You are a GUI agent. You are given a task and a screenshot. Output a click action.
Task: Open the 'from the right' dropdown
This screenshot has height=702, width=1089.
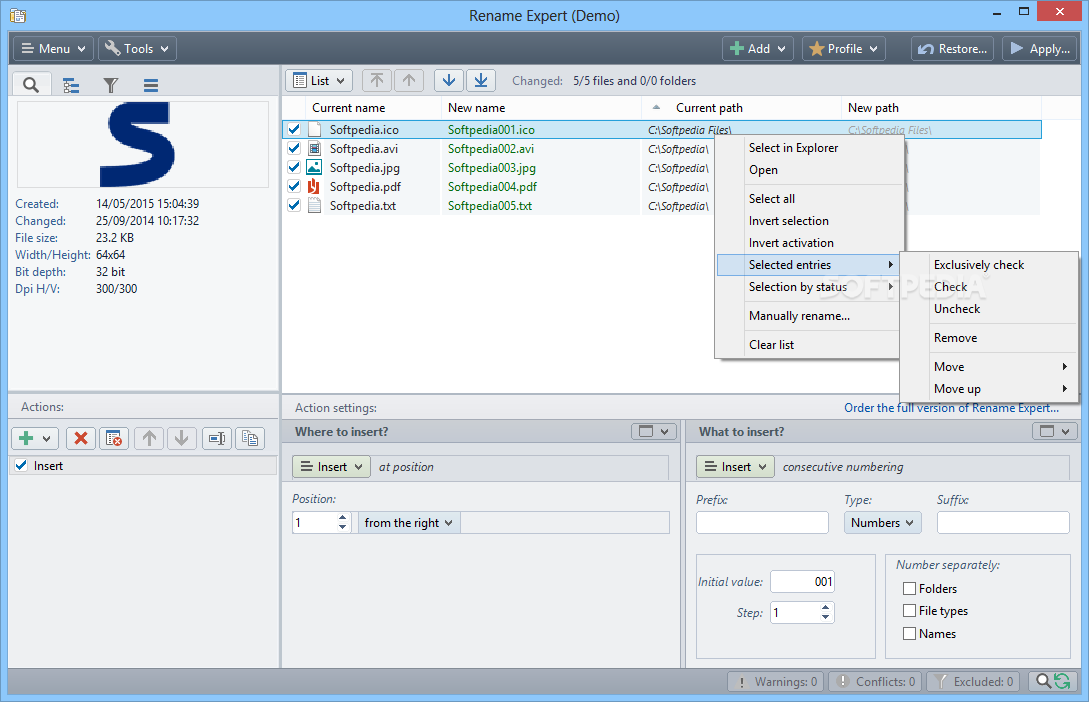pyautogui.click(x=408, y=523)
